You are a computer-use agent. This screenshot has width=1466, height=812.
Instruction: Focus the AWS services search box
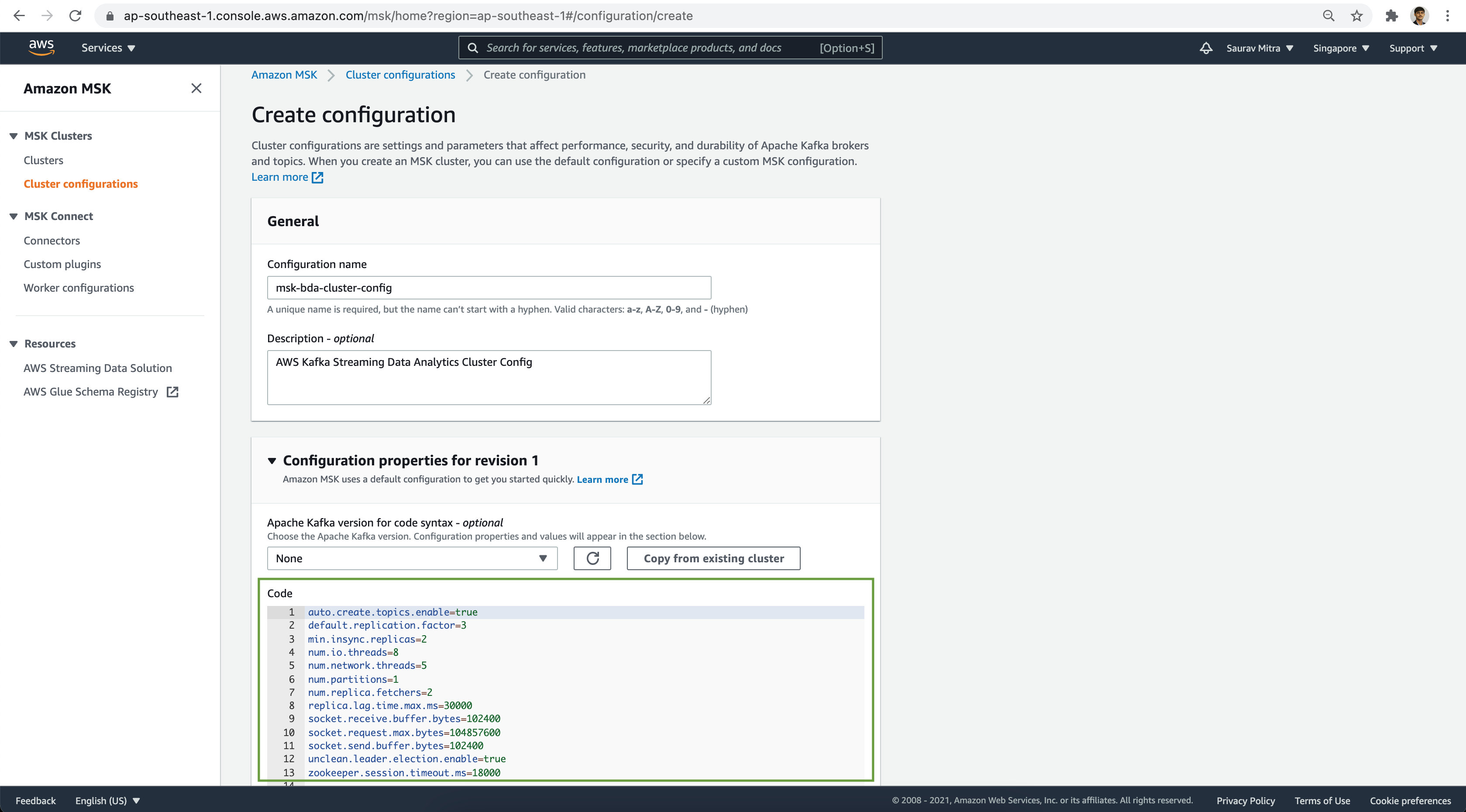tap(671, 48)
